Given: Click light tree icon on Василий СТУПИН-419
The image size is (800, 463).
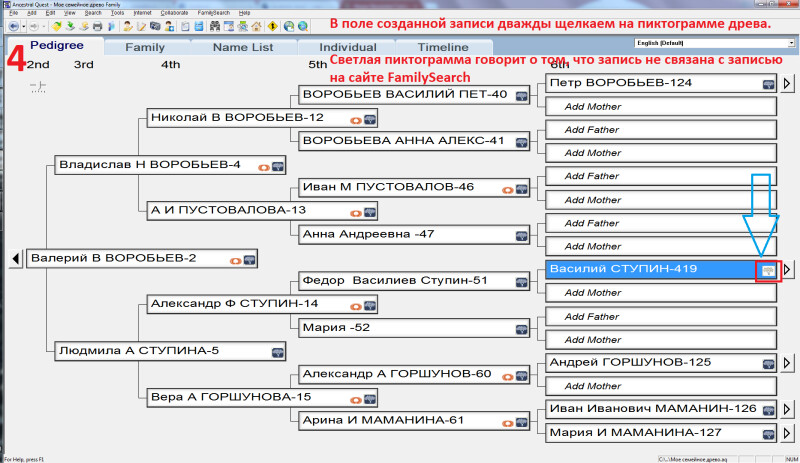Looking at the screenshot, I should (x=768, y=271).
